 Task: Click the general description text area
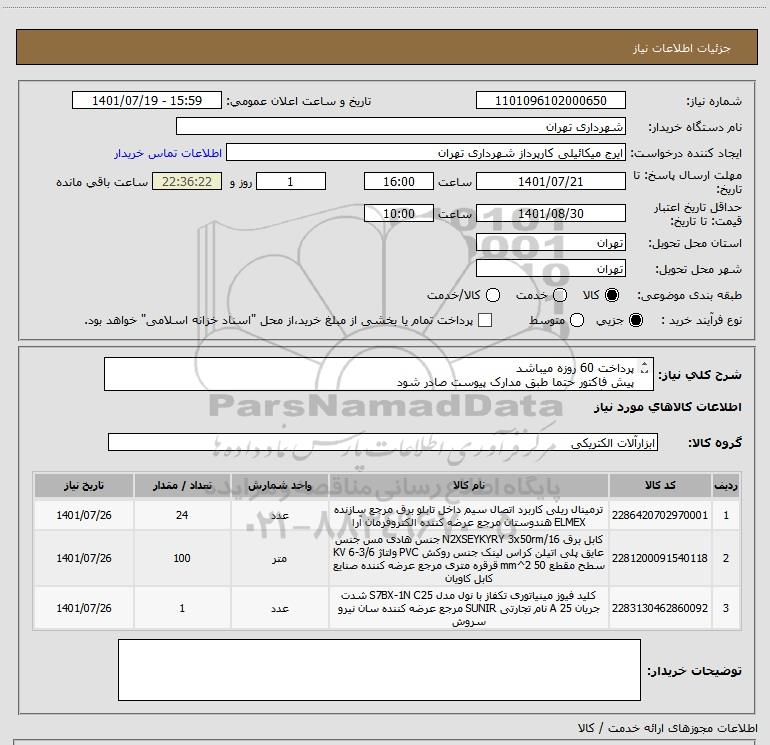point(379,374)
